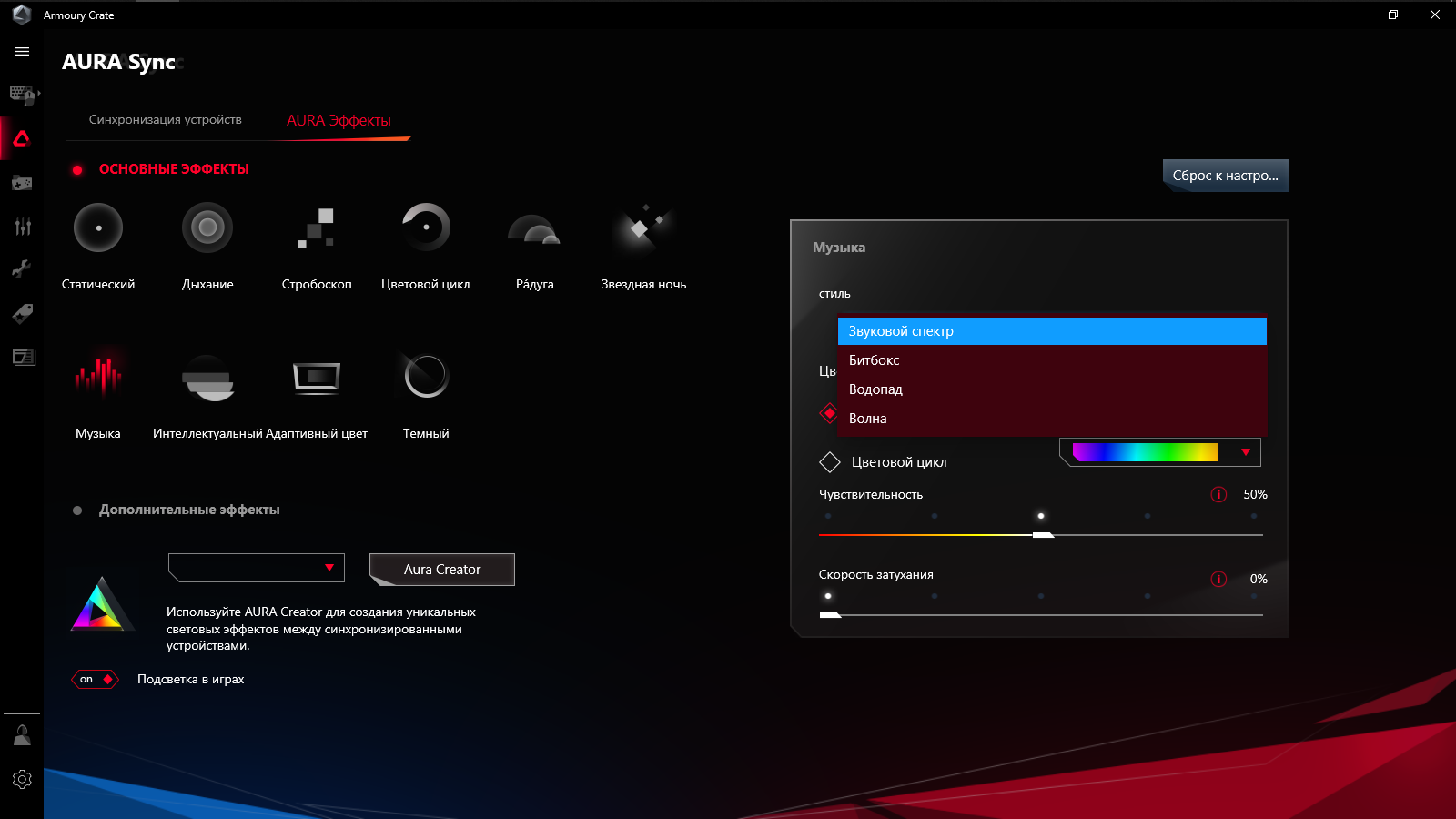Select the Интеллектуальный effect icon
Image resolution: width=1456 pixels, height=819 pixels.
207,379
